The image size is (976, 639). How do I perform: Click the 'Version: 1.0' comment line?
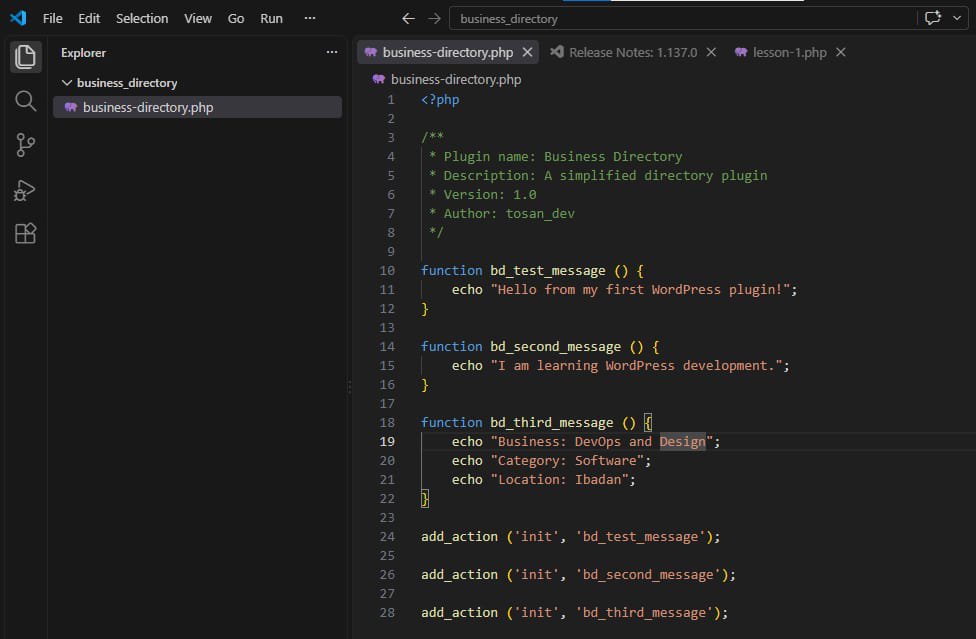[490, 195]
